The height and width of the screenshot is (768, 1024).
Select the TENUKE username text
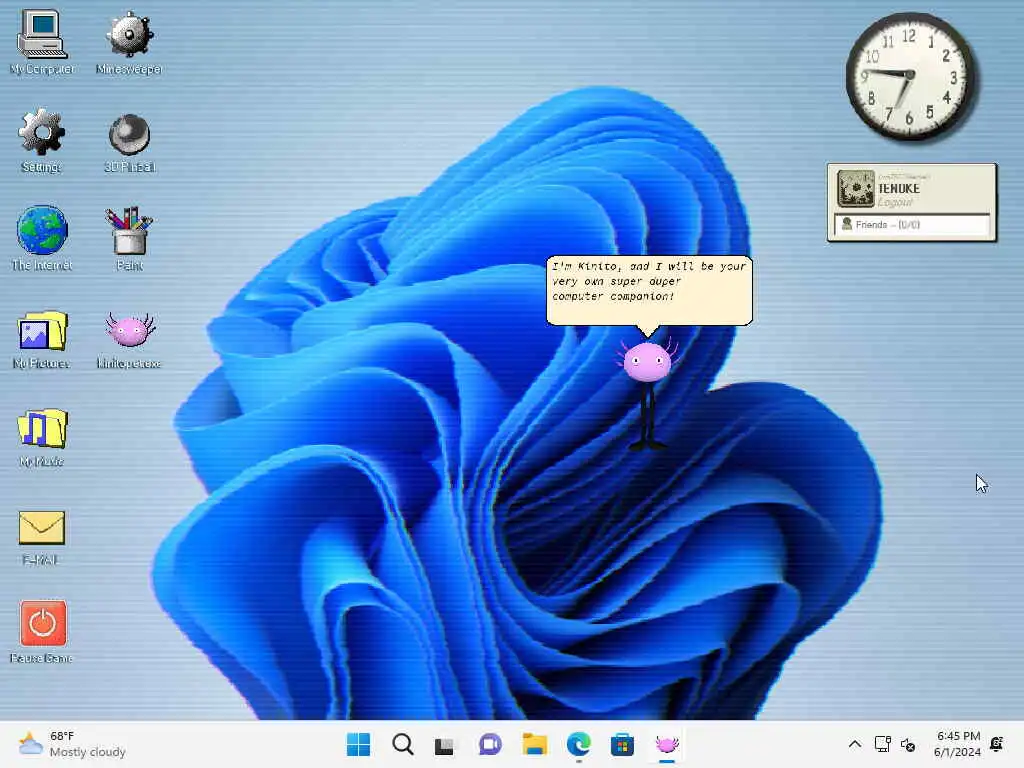899,188
